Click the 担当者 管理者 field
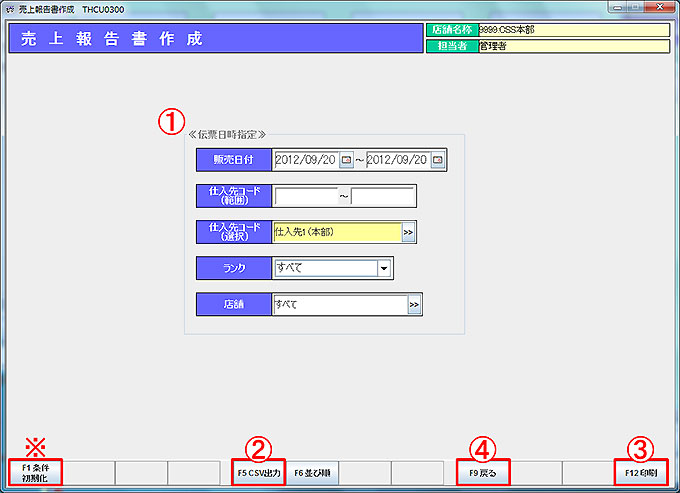The image size is (680, 493). [574, 46]
